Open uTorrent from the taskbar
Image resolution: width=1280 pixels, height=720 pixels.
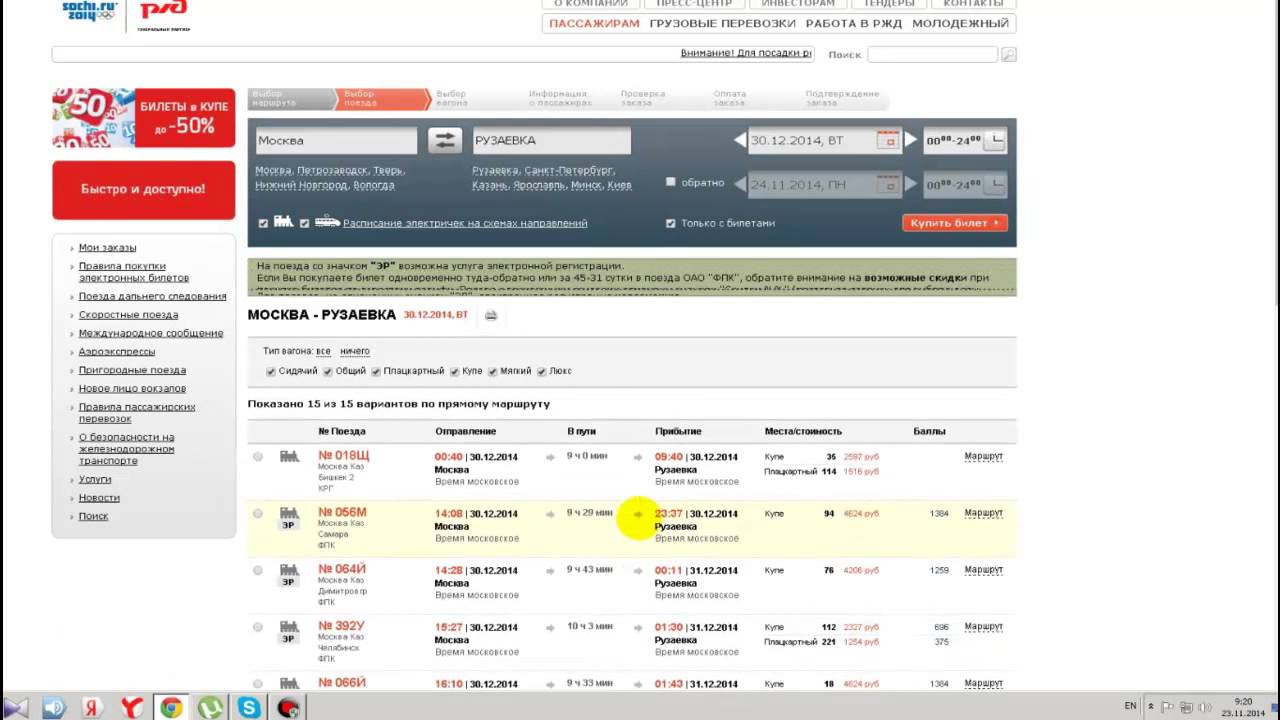210,708
